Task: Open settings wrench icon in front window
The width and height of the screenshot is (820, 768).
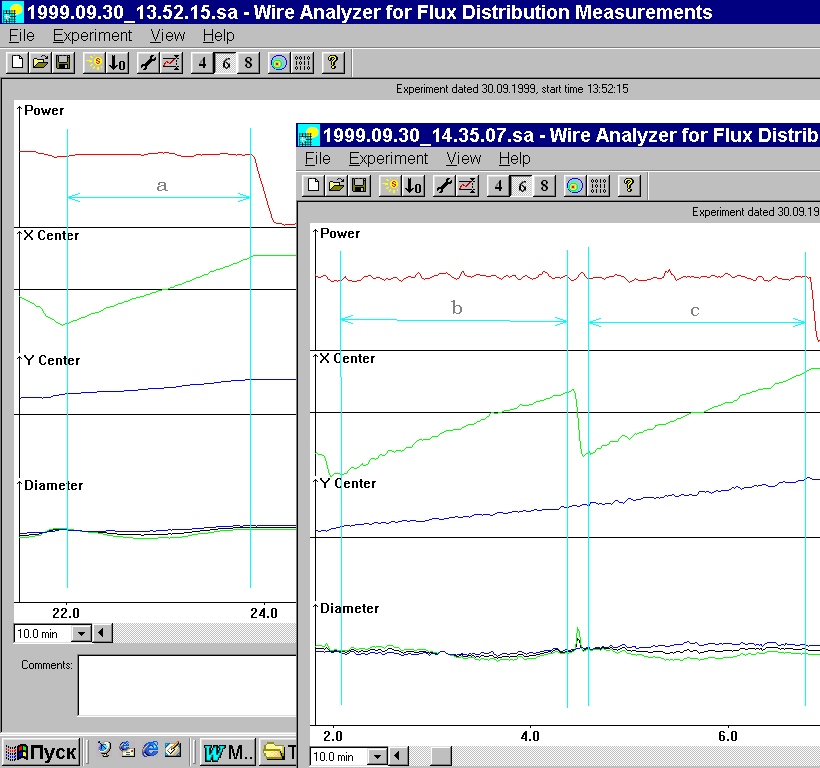Action: 445,186
